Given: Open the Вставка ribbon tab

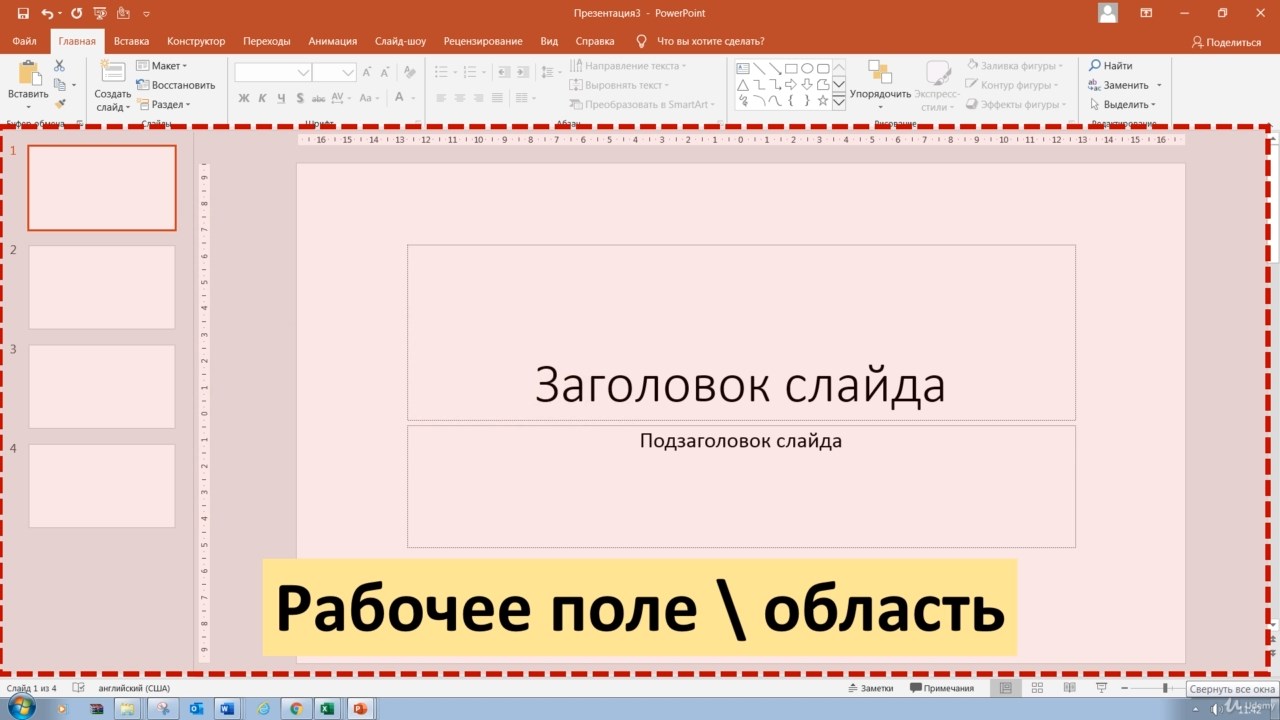Looking at the screenshot, I should [131, 41].
